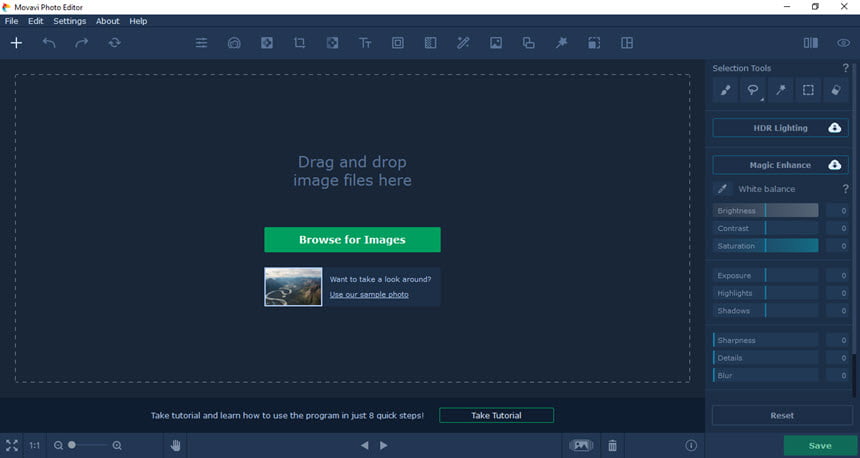
Task: Click the Brightness value field
Action: (x=838, y=211)
